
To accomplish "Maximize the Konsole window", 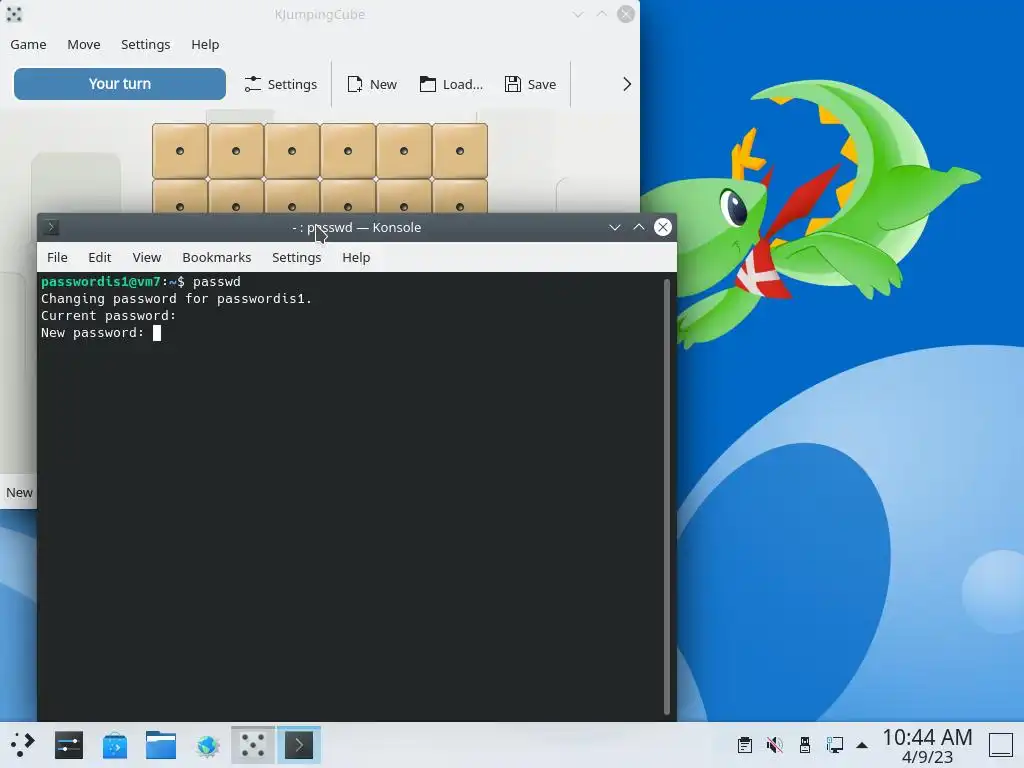I will click(x=639, y=227).
